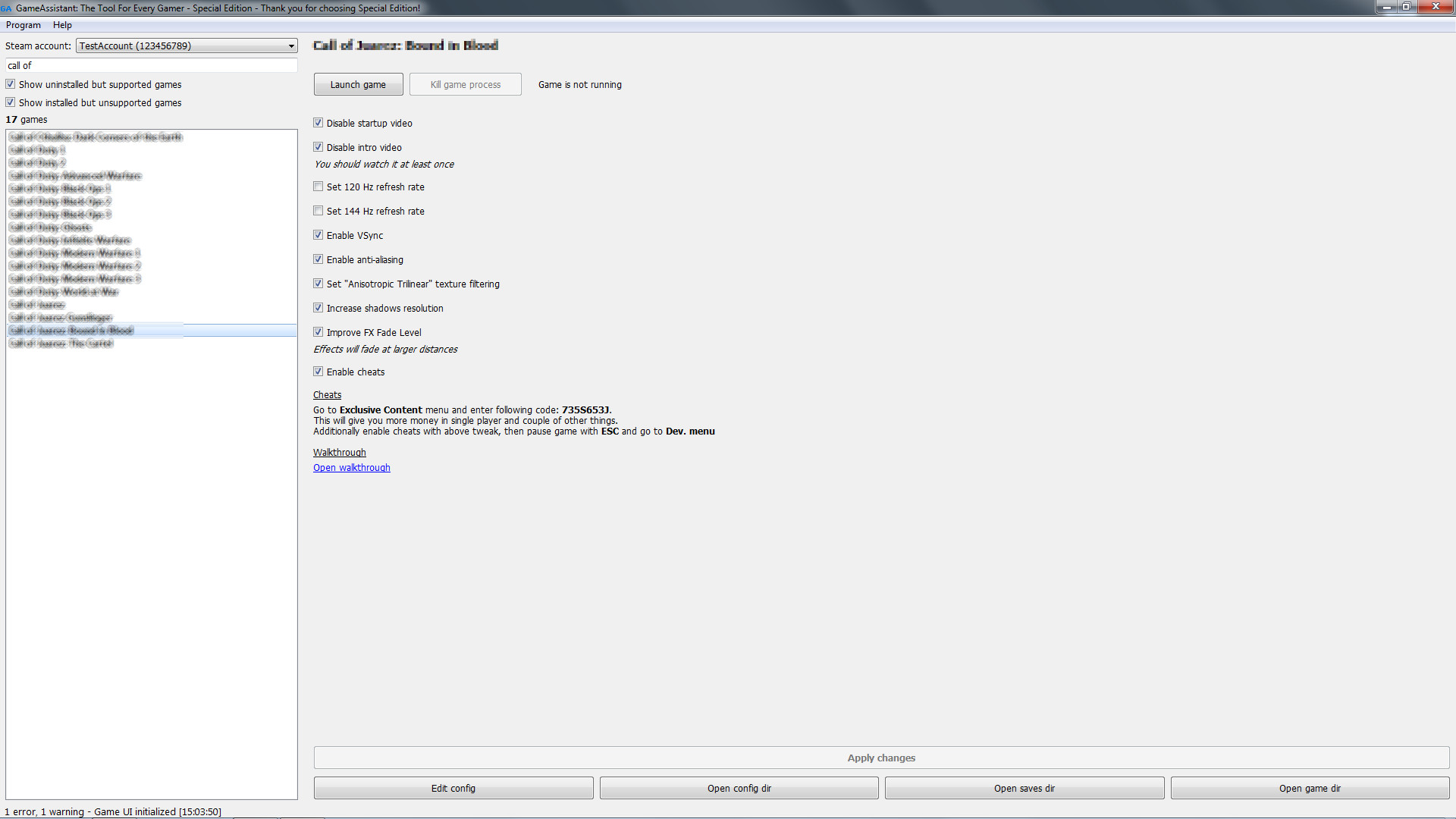The image size is (1456, 819).
Task: Click the Launch game button
Action: 358,84
